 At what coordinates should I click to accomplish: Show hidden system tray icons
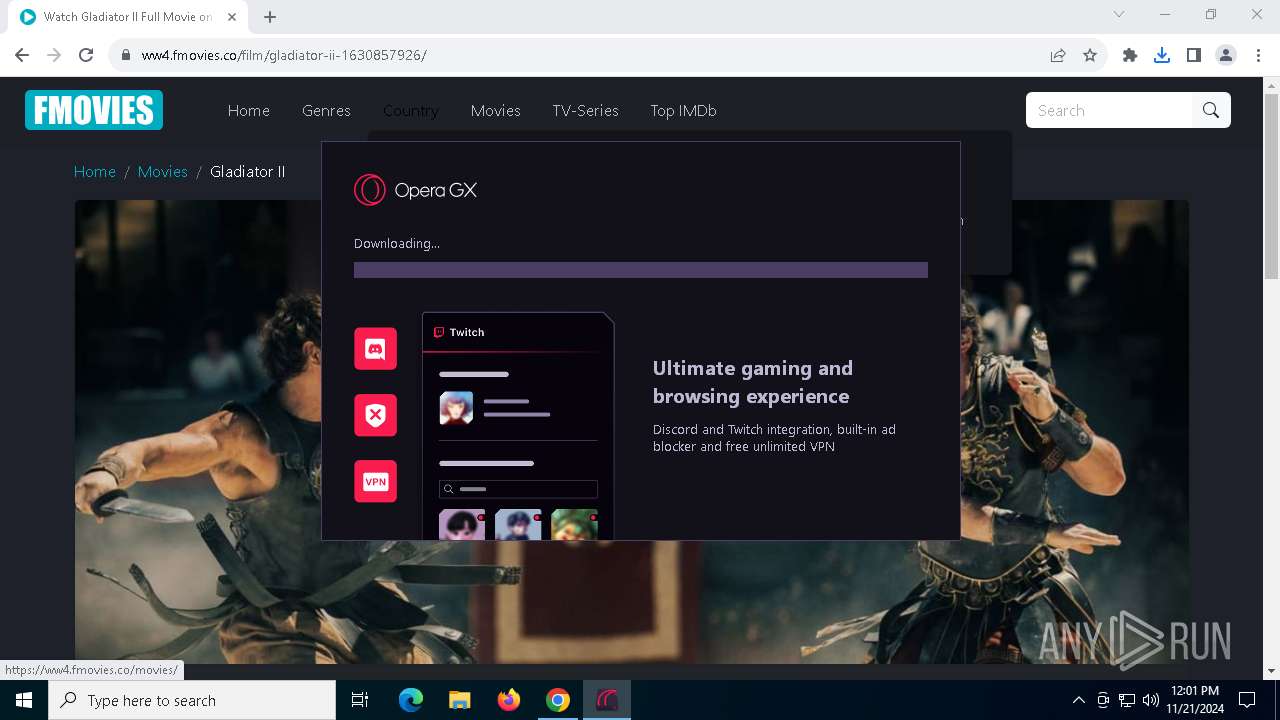[1078, 700]
